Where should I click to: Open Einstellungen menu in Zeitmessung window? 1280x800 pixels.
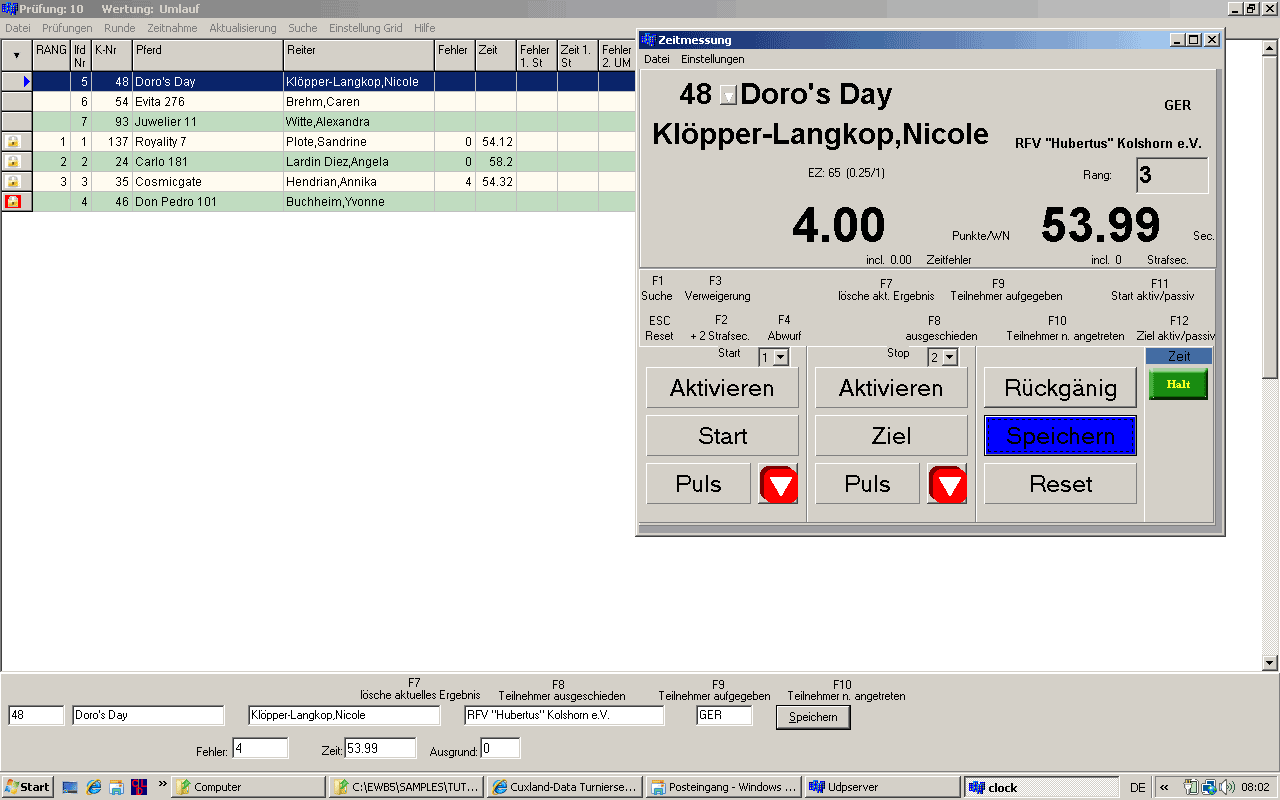(712, 59)
